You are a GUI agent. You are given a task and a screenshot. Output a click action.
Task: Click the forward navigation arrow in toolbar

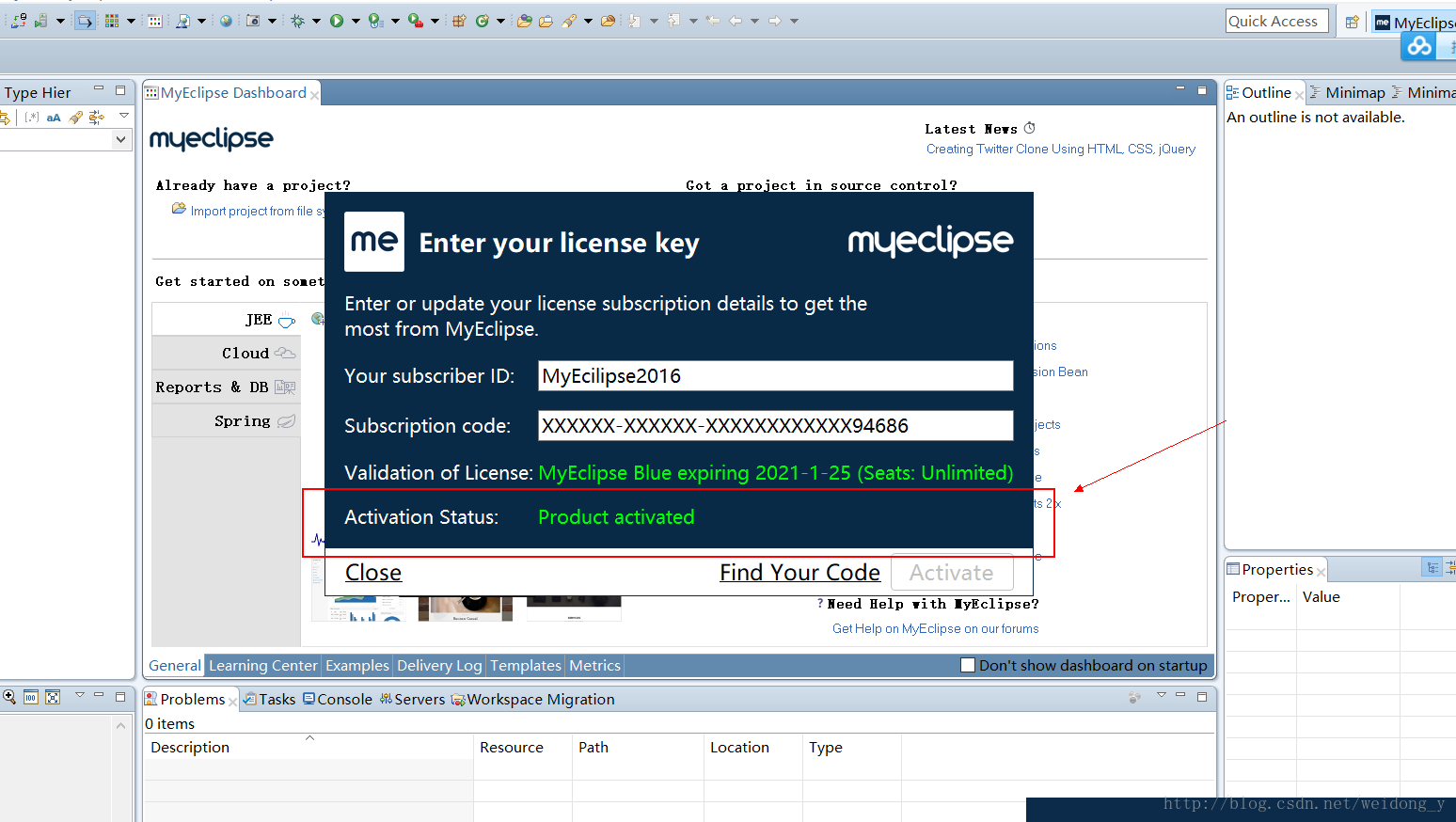pyautogui.click(x=775, y=21)
